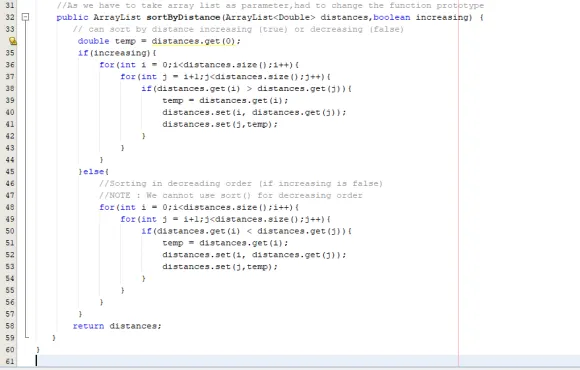
Task: Click the outer for loop on line 48
Action: (199, 207)
